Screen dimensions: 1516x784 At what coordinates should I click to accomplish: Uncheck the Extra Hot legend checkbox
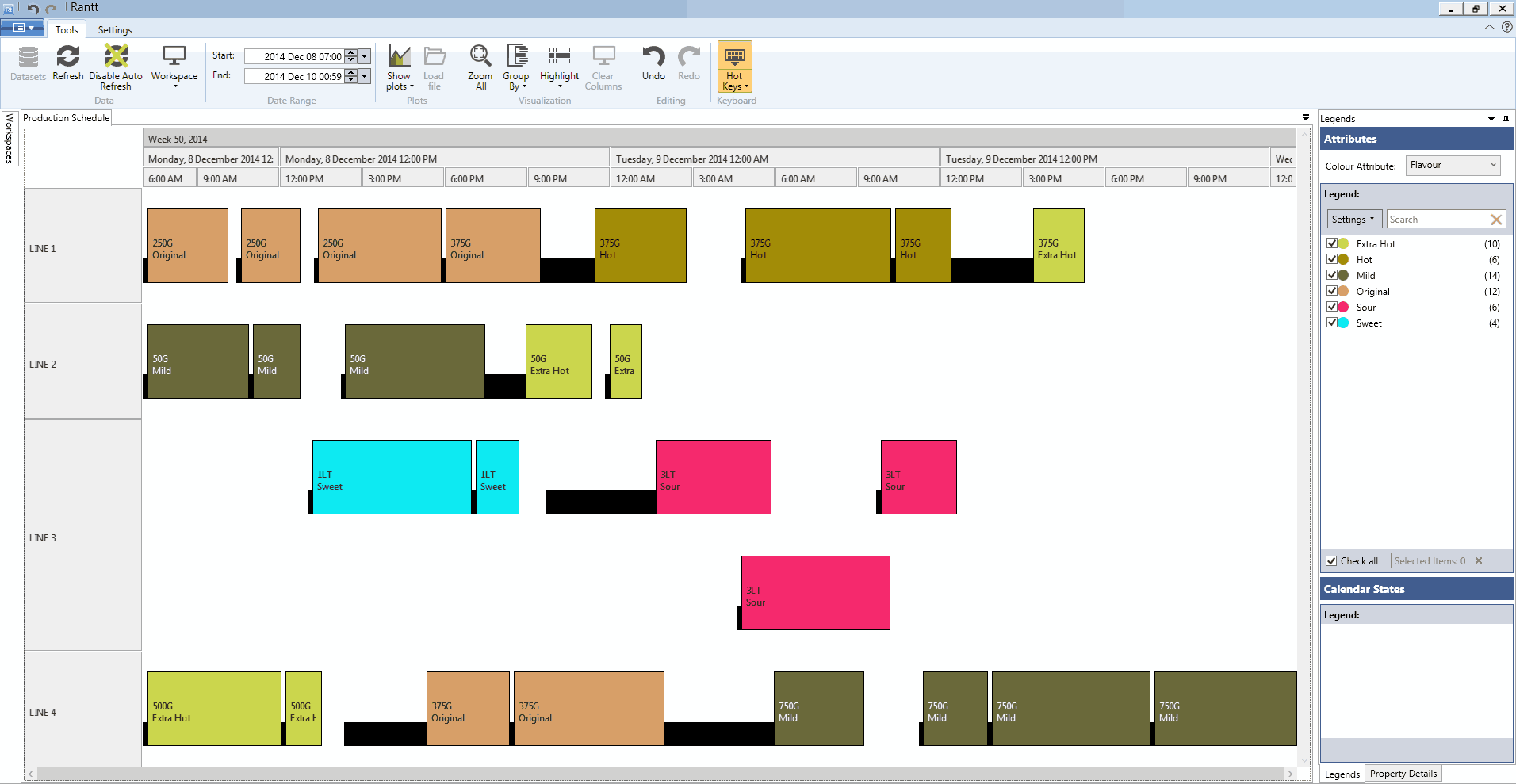1332,243
